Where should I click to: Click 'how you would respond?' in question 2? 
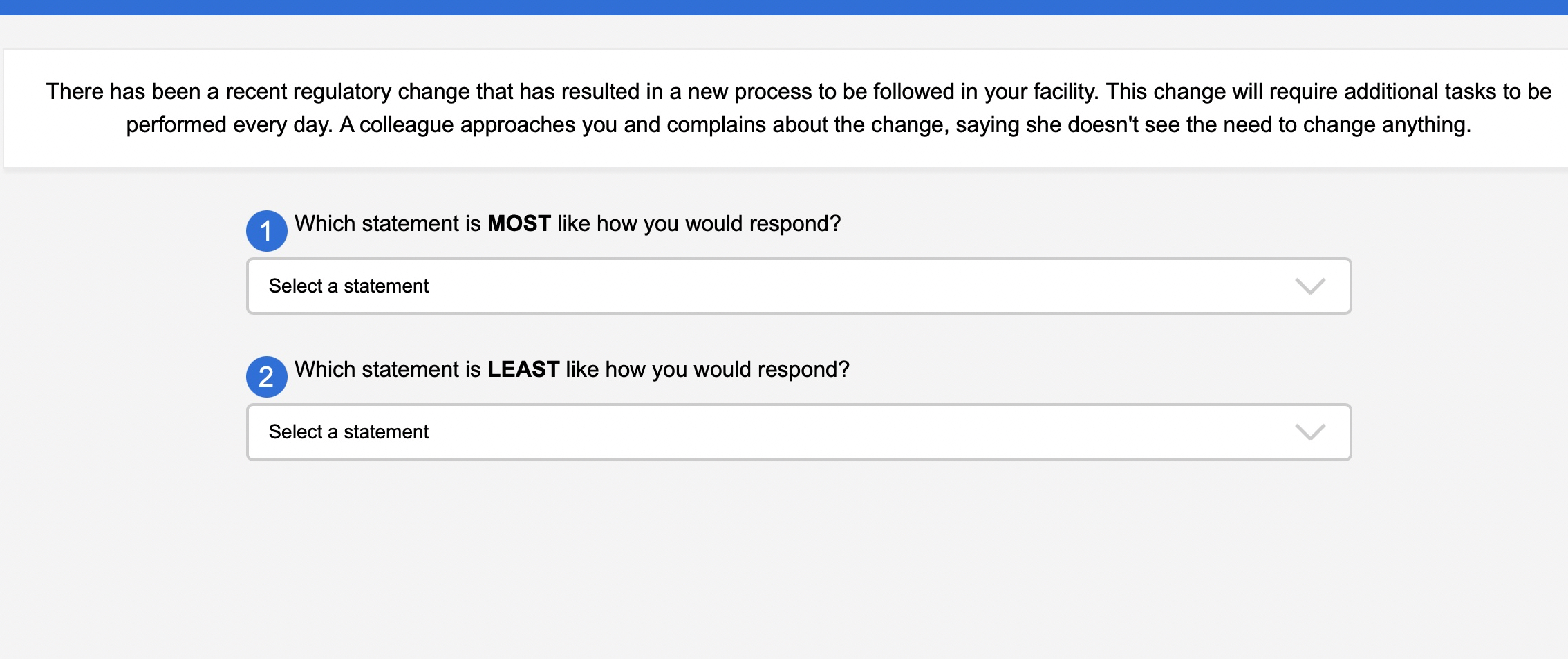727,370
